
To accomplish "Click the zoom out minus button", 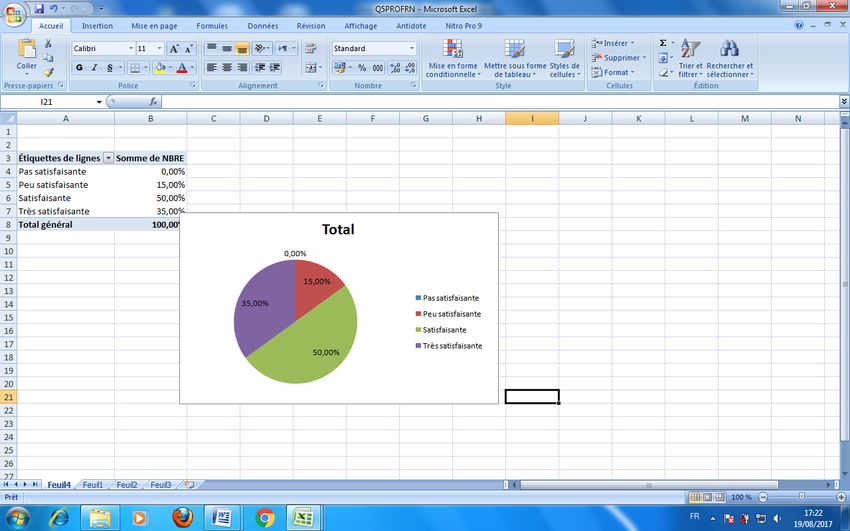I will coord(763,497).
